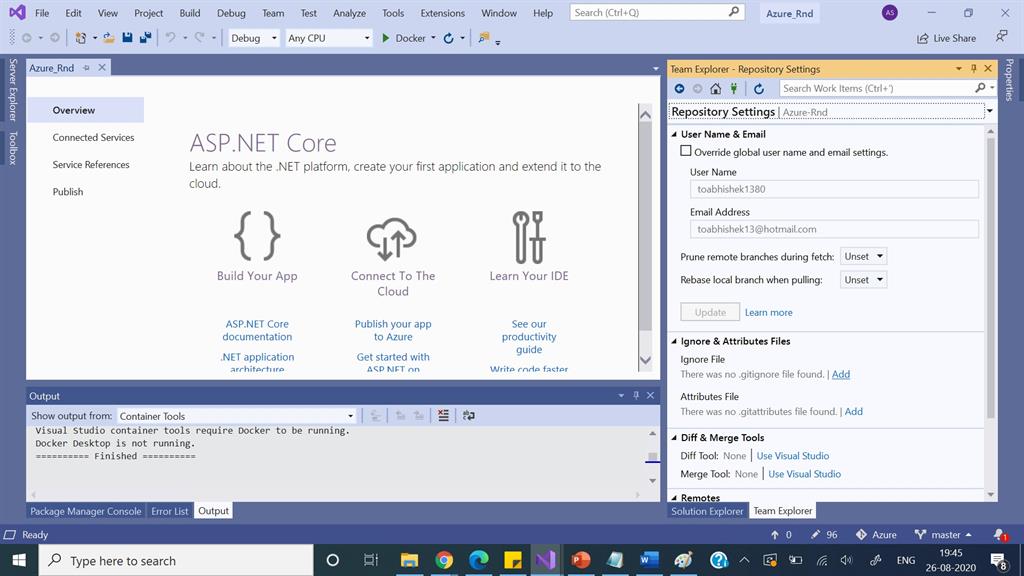Open Publish your app to Azure link
Image resolution: width=1024 pixels, height=576 pixels.
tap(393, 330)
